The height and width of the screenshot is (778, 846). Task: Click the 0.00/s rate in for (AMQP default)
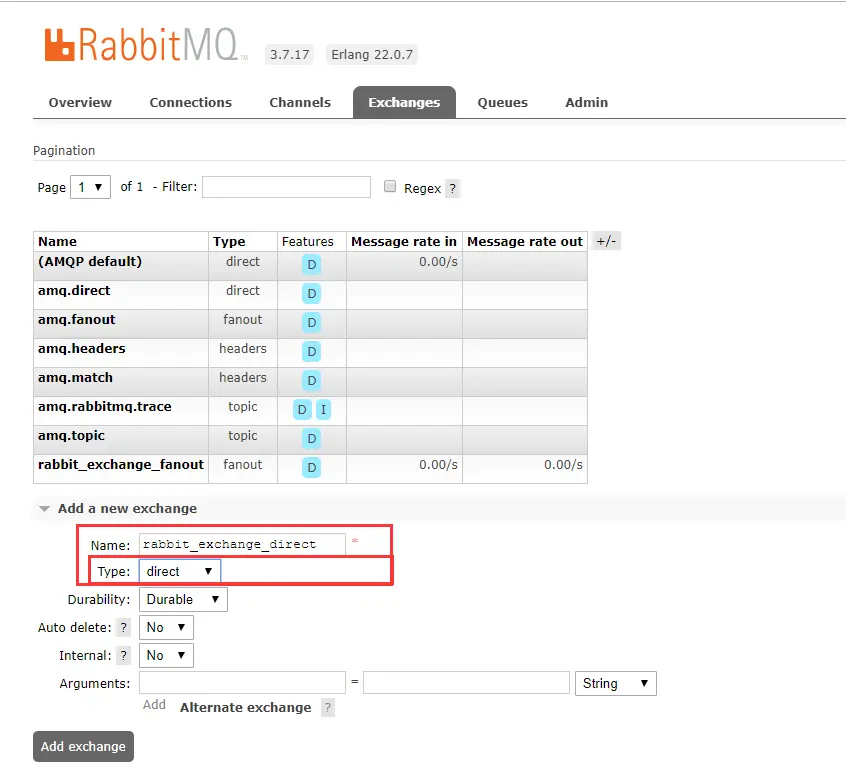click(x=438, y=262)
